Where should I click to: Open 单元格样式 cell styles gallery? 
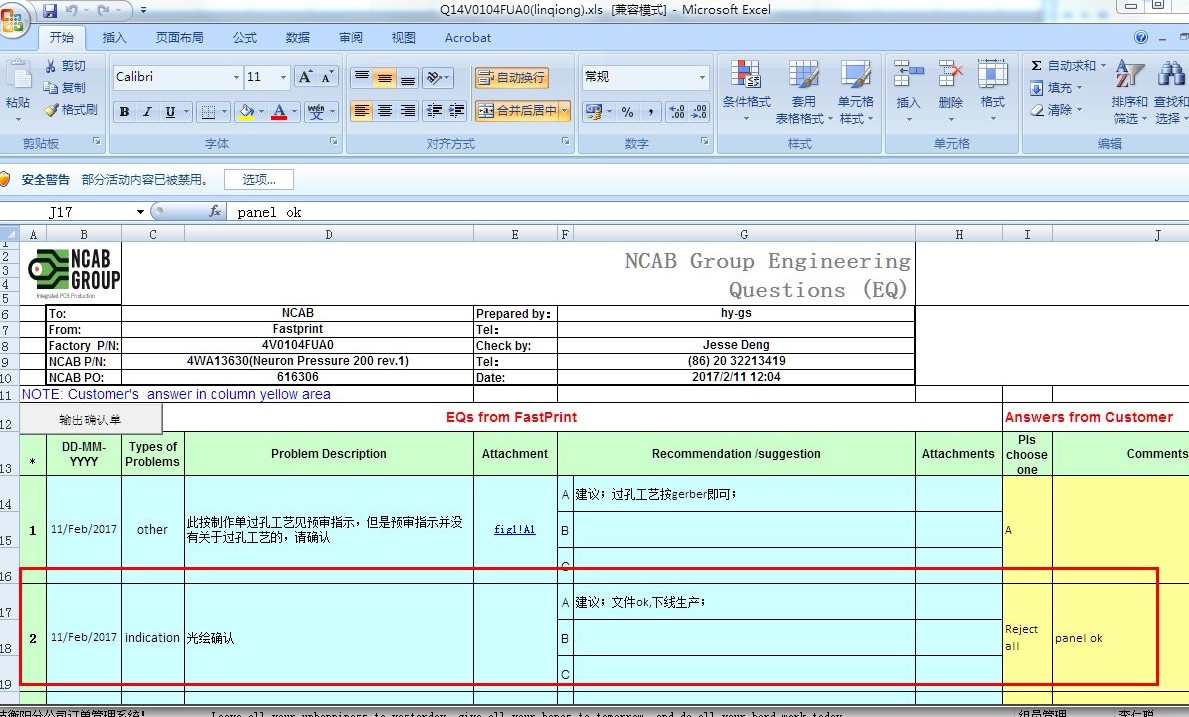point(855,91)
